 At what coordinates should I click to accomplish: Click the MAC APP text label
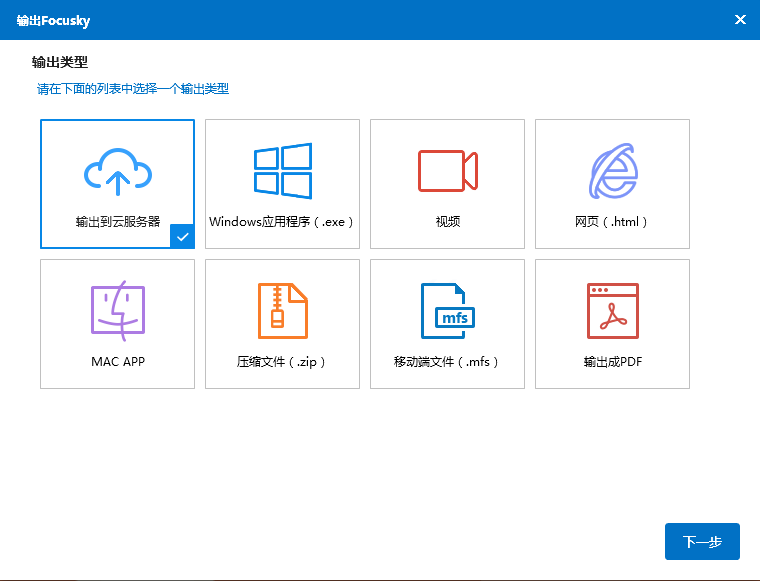pos(118,361)
